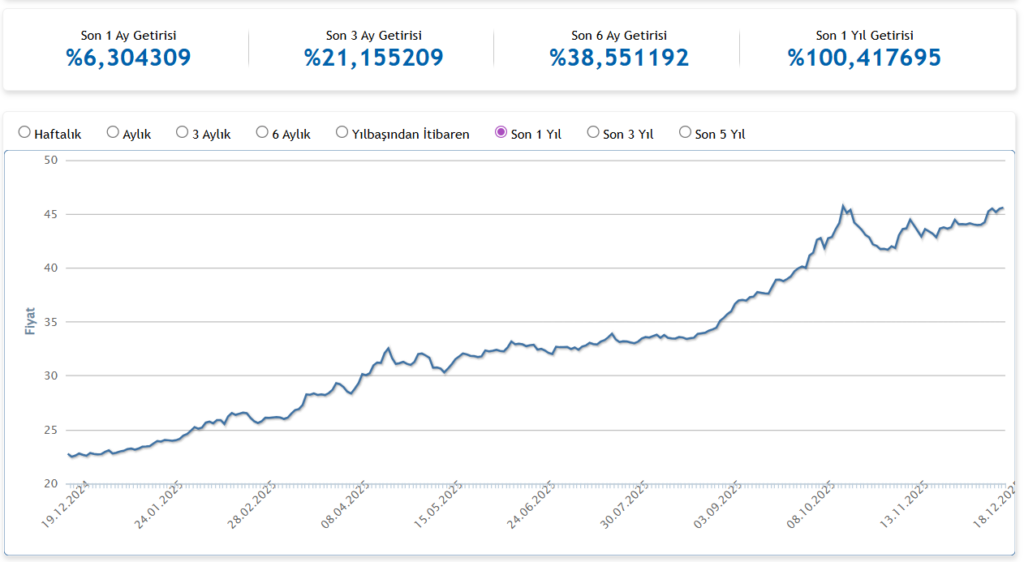1024x562 pixels.
Task: Select the Haftalık radio button
Action: [x=24, y=132]
